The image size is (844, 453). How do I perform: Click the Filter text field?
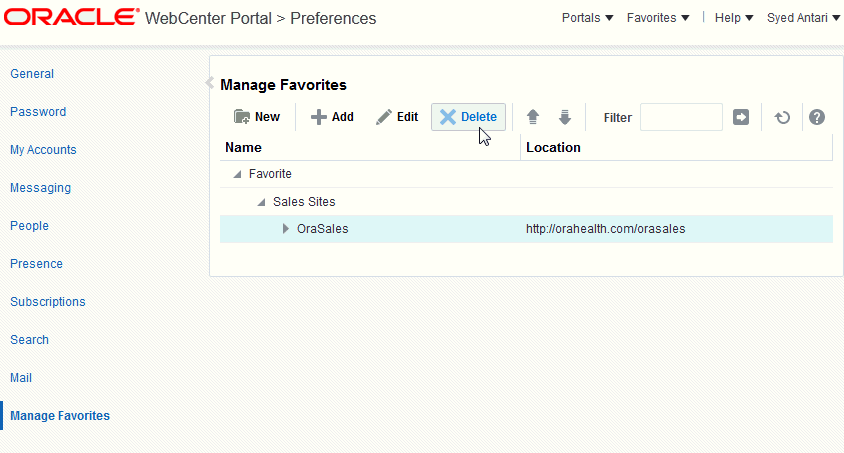point(681,117)
